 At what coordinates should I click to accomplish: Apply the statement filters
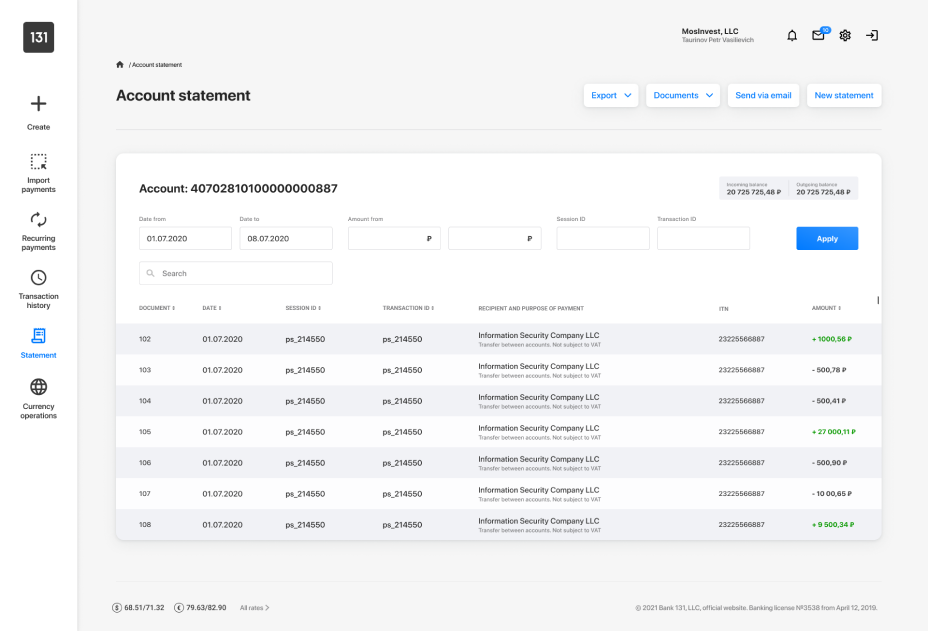827,239
